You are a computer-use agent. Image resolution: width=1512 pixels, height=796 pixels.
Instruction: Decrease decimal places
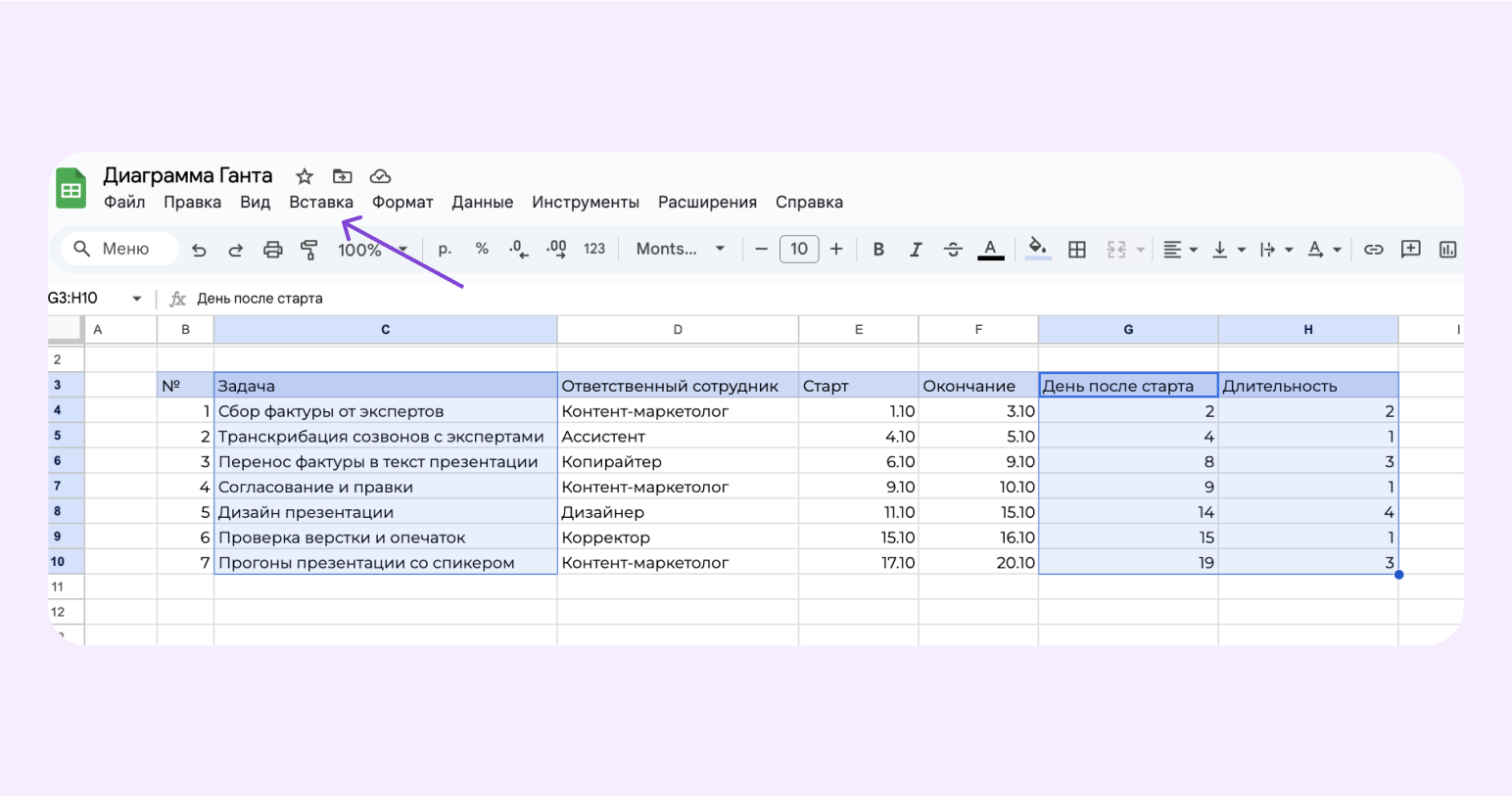click(519, 250)
